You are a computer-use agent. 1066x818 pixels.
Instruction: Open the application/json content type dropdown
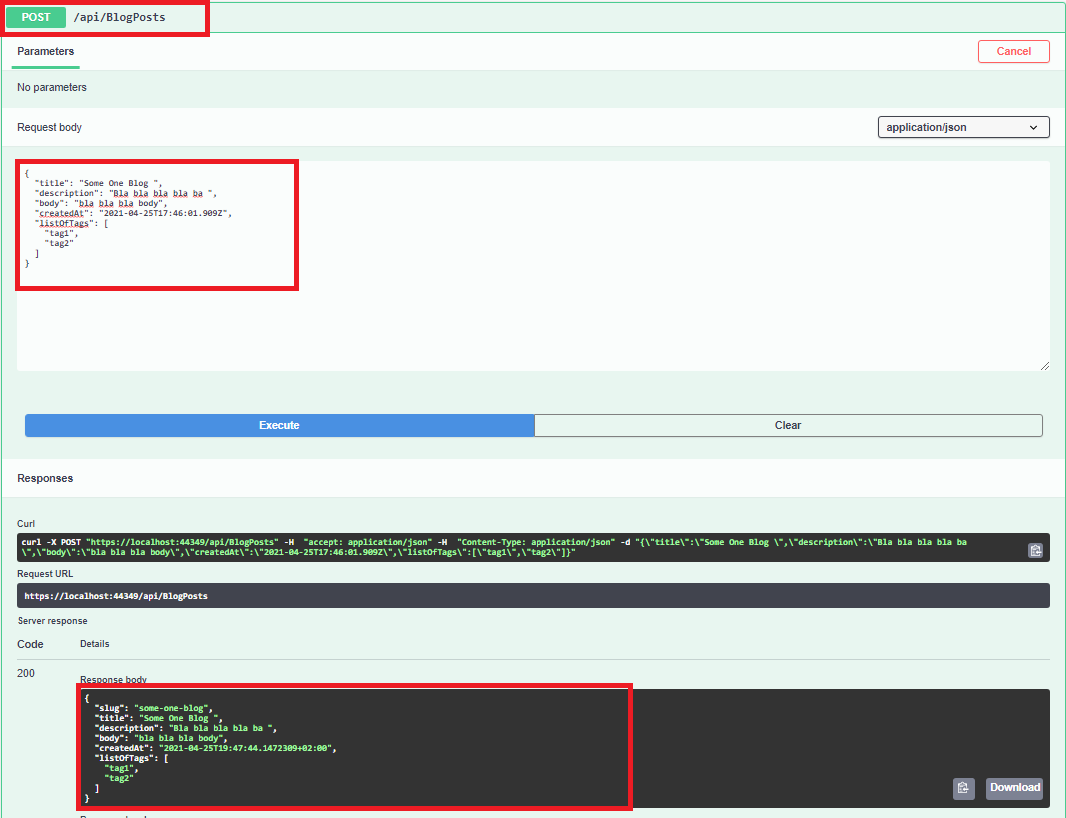[x=963, y=127]
